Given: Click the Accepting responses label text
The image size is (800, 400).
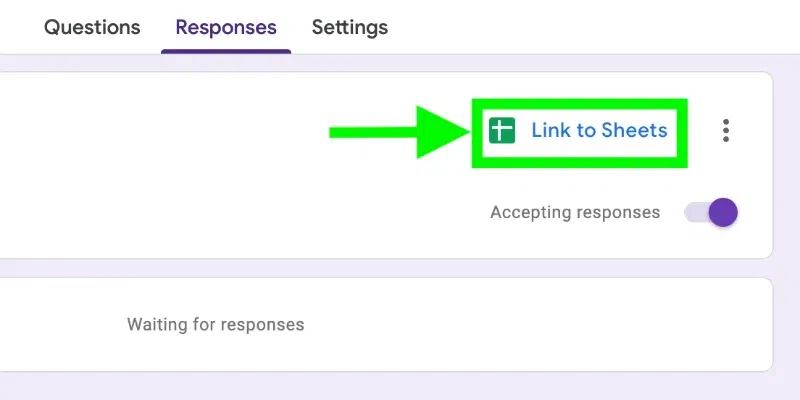Looking at the screenshot, I should 575,212.
